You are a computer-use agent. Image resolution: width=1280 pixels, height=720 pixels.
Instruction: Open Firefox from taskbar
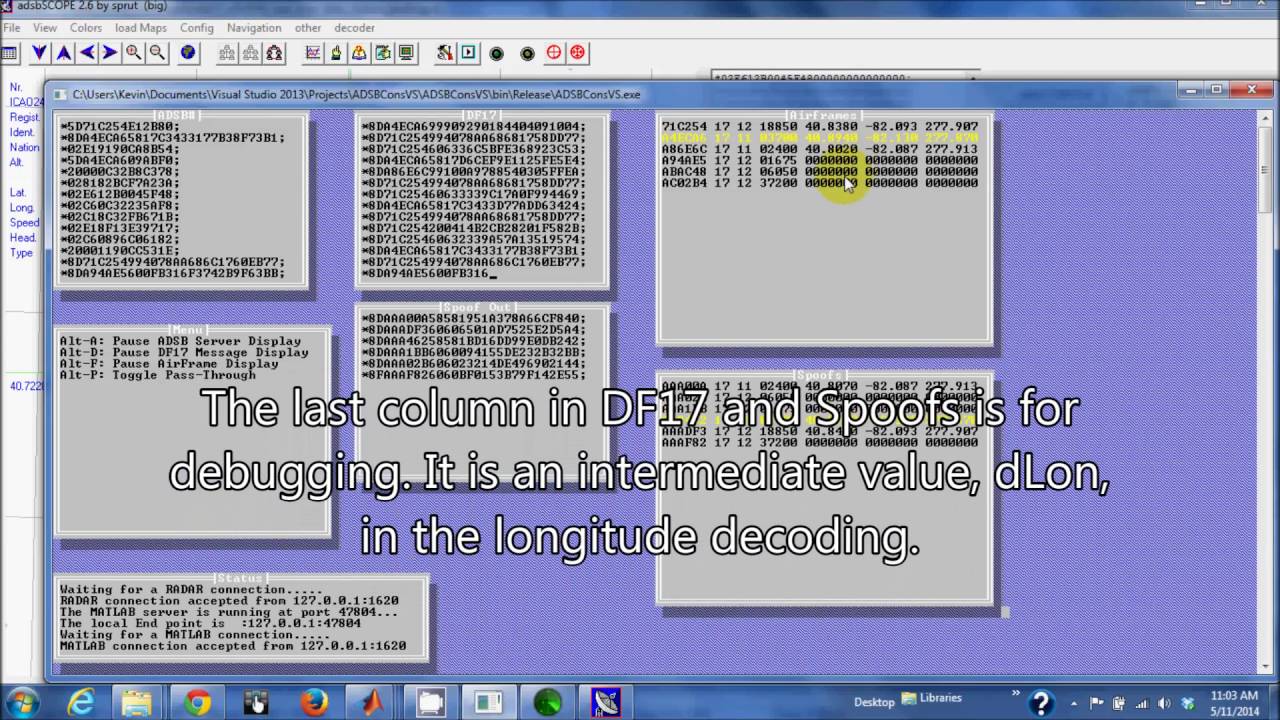(x=314, y=703)
